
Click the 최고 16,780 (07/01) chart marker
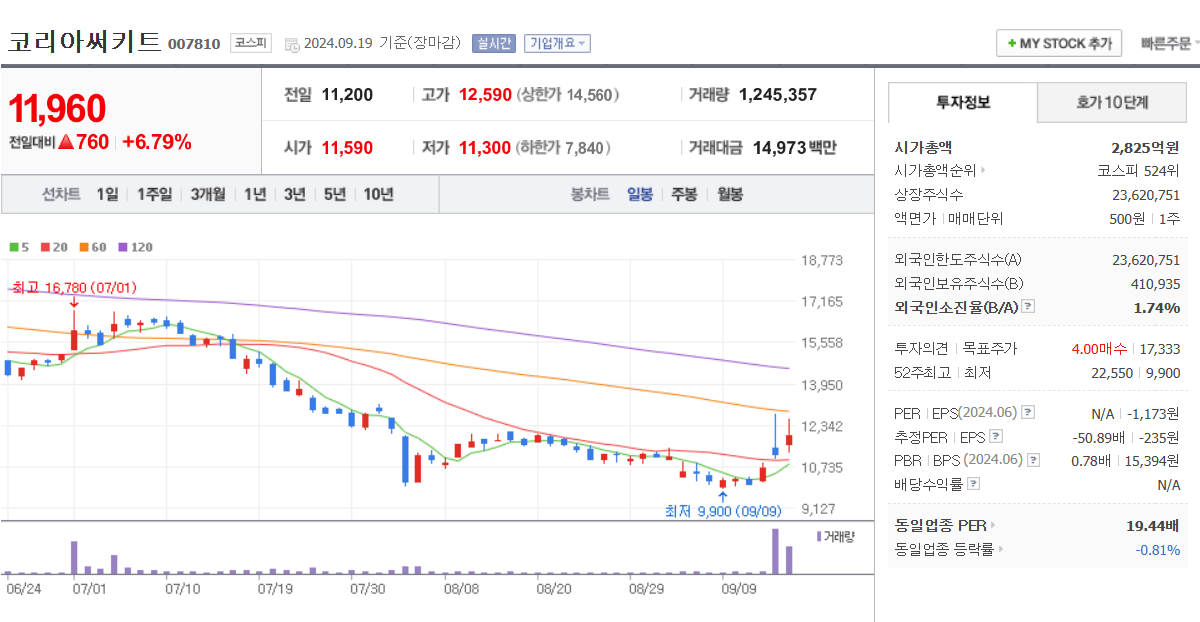click(74, 288)
